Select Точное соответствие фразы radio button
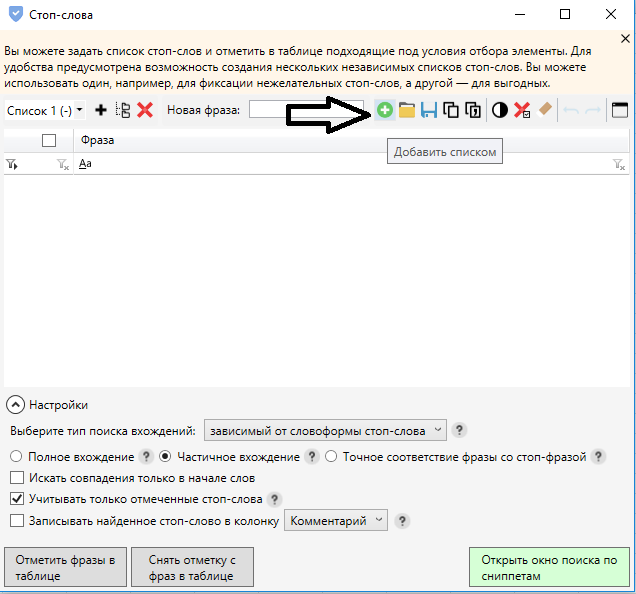 (x=331, y=456)
